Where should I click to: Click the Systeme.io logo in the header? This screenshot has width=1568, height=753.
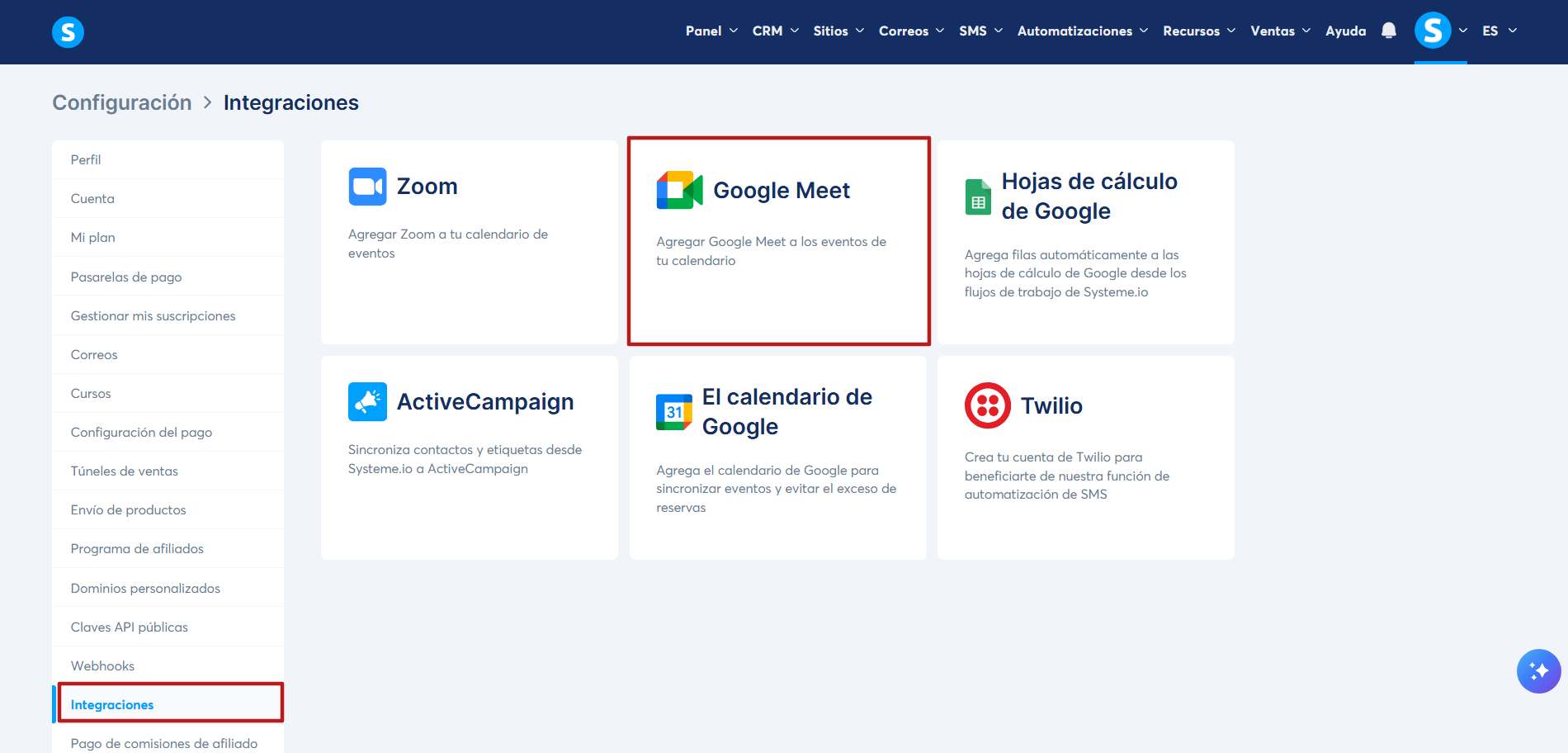pyautogui.click(x=68, y=31)
